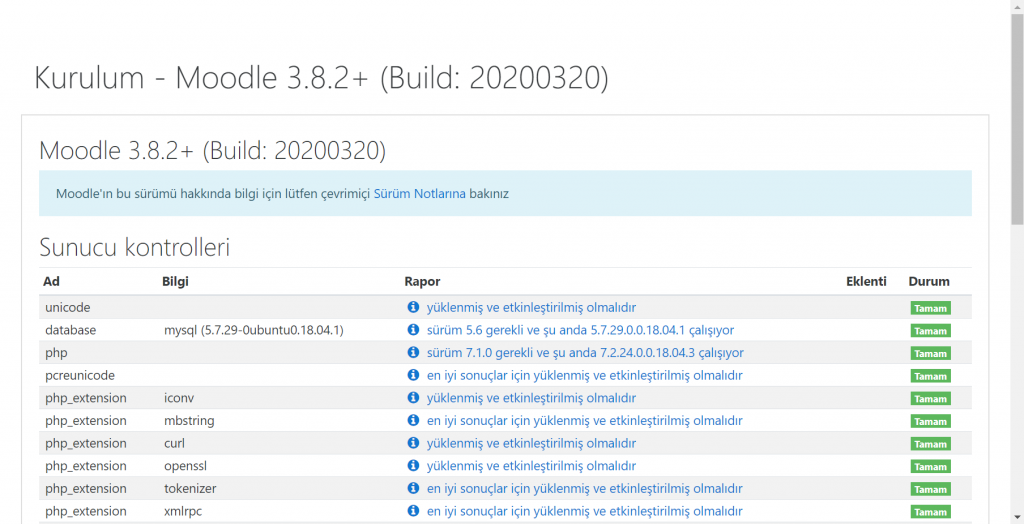
Task: Click the Tamam status badge in the database row
Action: coord(931,331)
